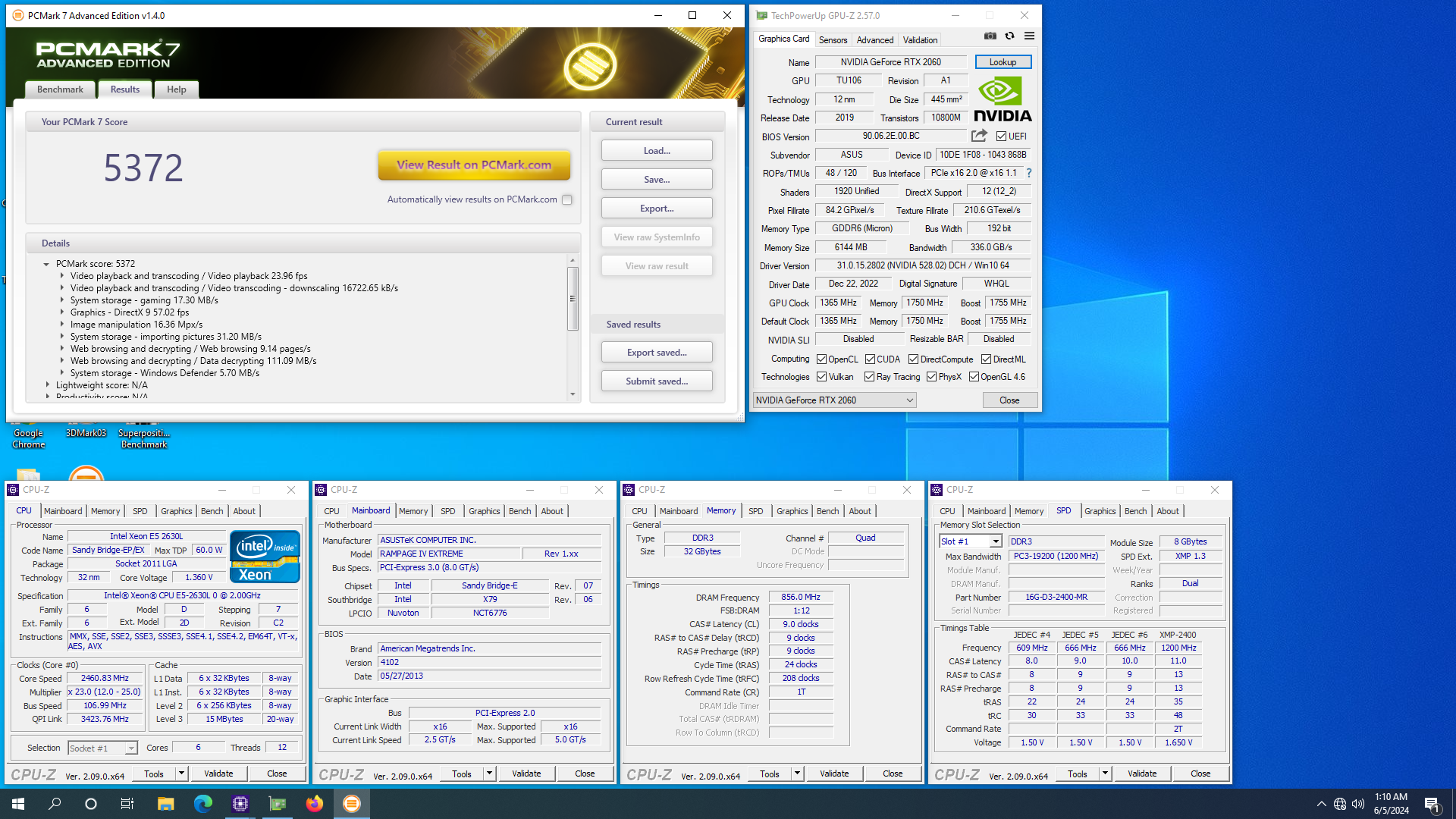Toggle the PhysX checkbox

tap(931, 377)
